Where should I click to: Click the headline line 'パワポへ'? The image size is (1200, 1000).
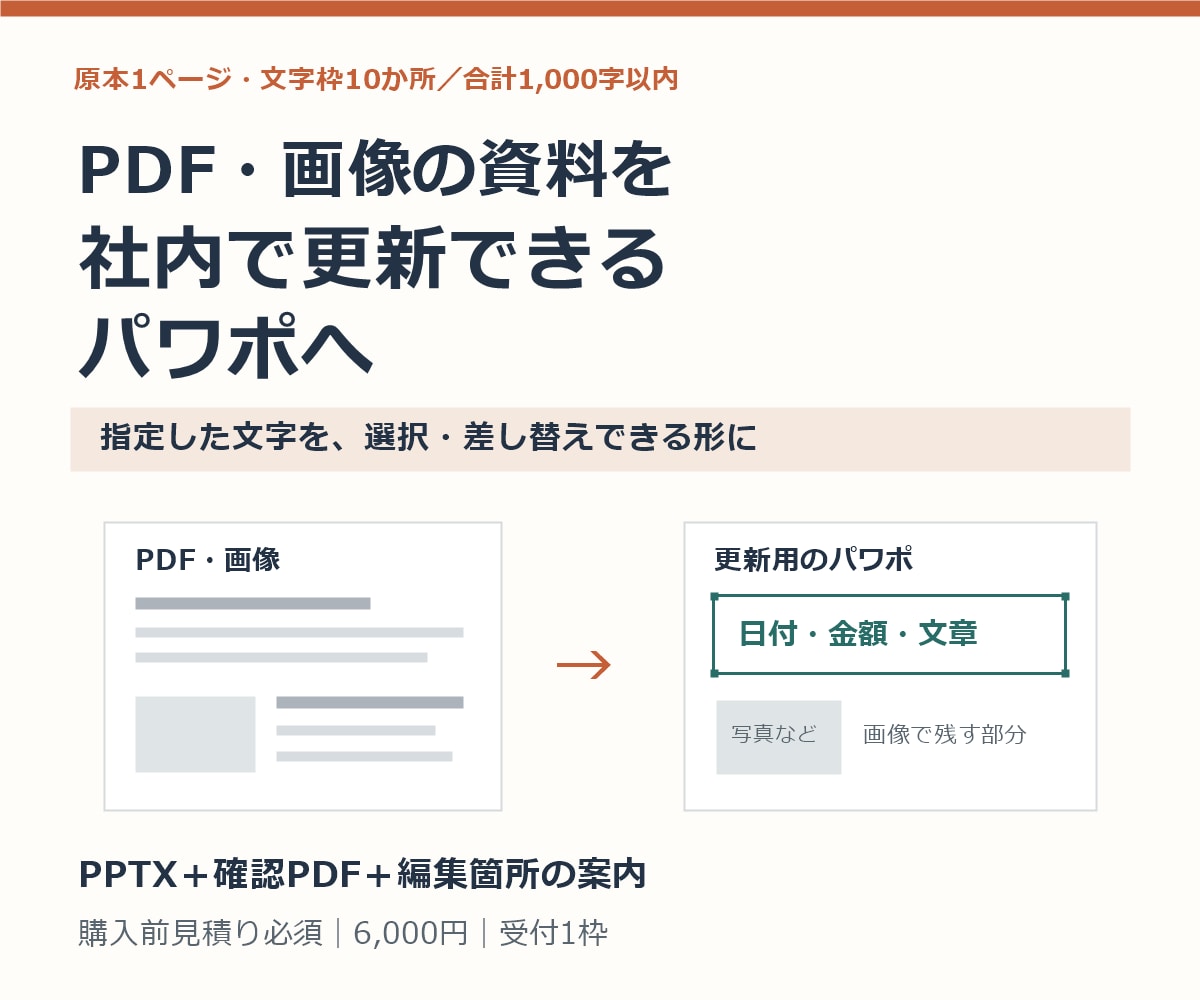(225, 347)
